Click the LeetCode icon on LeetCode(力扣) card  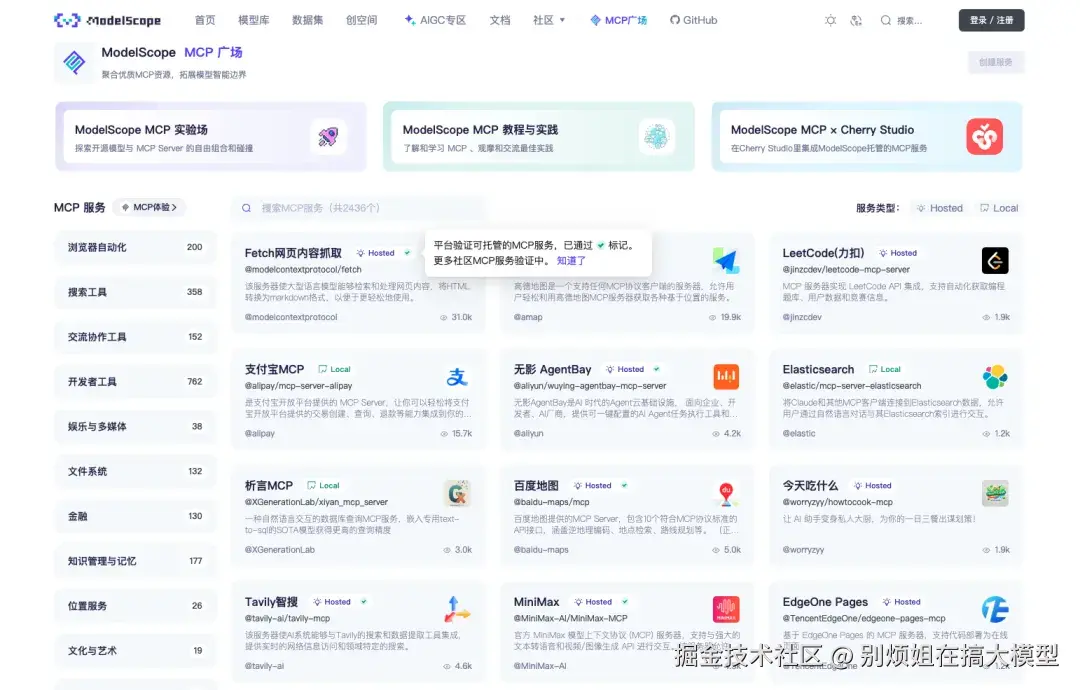coord(995,260)
